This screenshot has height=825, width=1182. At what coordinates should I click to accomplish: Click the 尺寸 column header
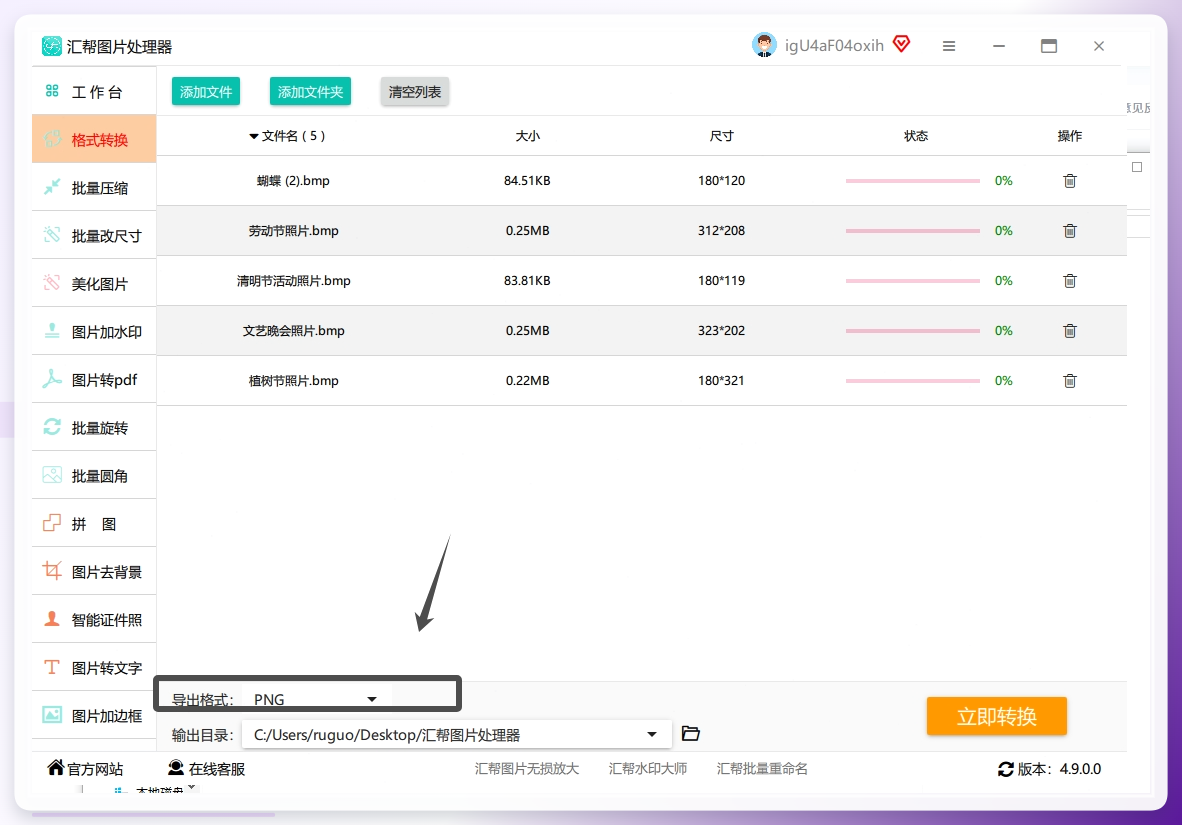(721, 136)
